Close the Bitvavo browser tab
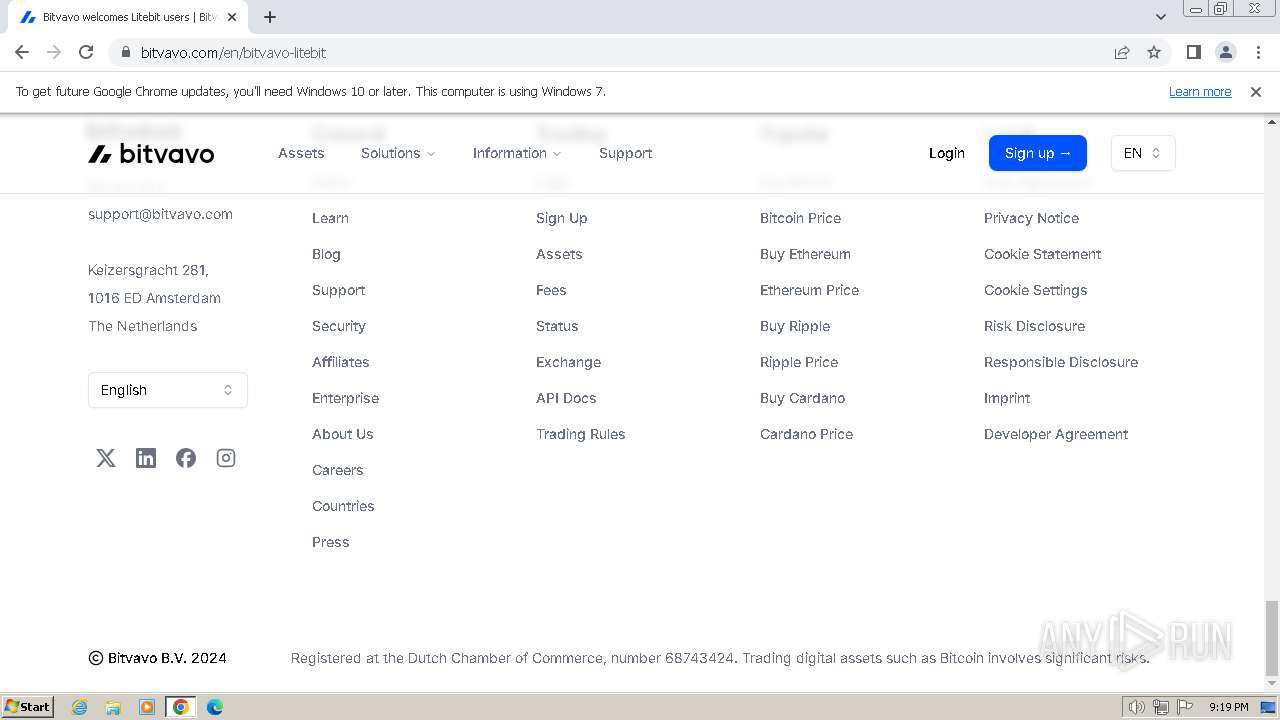Viewport: 1280px width, 720px height. (232, 17)
